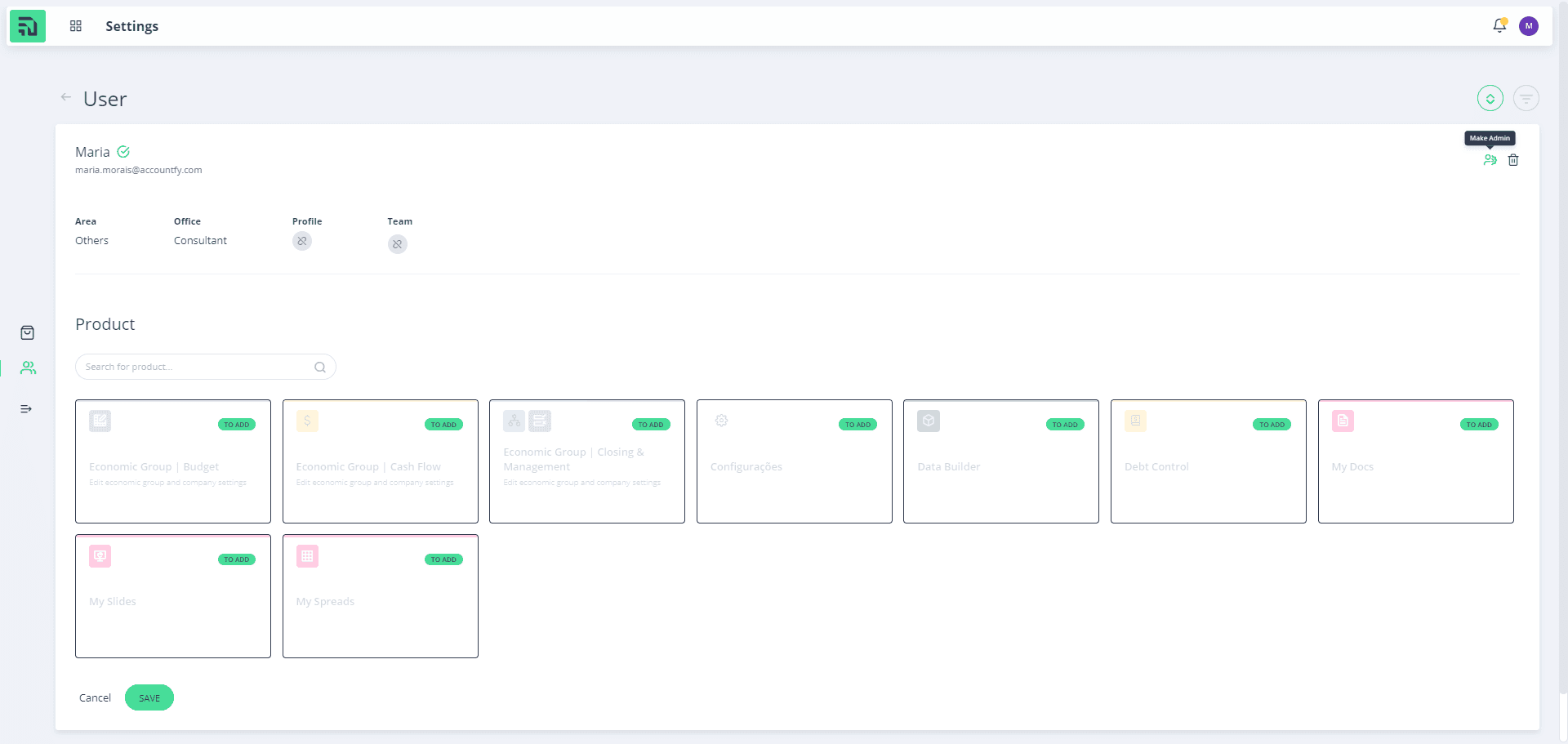This screenshot has width=1568, height=744.
Task: Select the My Docs card title
Action: point(1352,467)
